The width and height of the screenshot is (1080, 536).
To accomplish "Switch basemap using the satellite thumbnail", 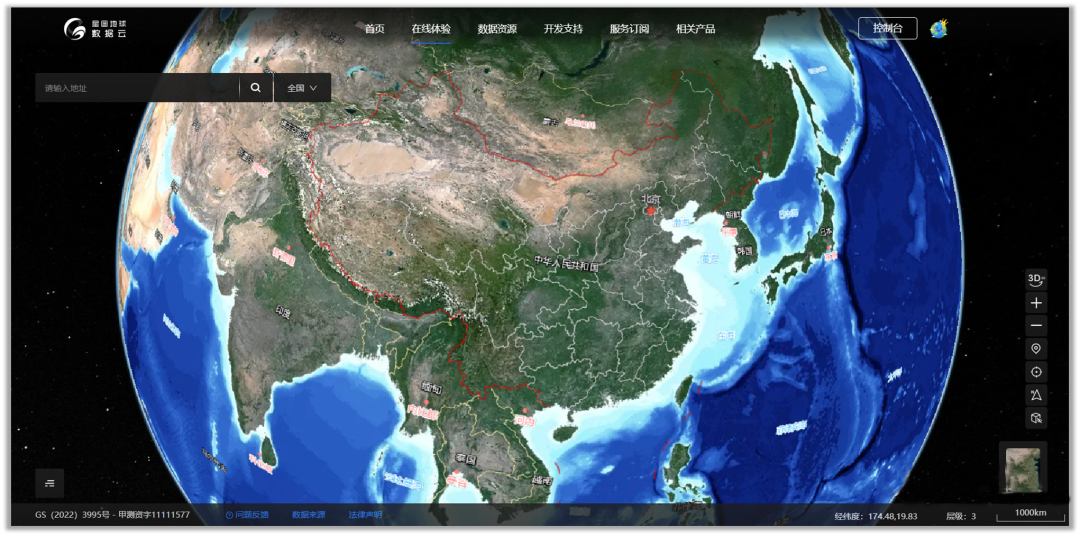I will (x=1022, y=468).
